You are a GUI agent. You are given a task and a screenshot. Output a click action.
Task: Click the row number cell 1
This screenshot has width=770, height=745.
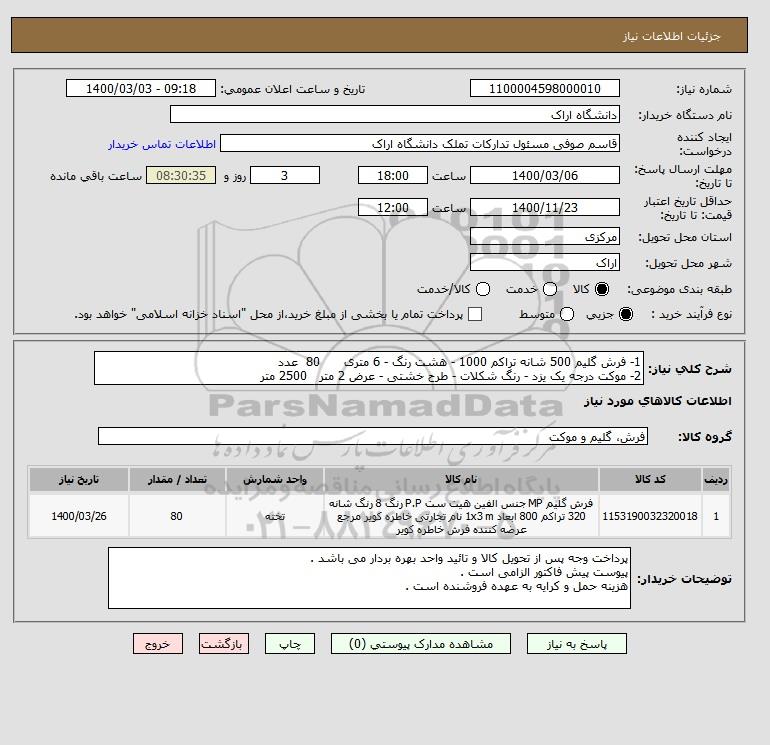coord(716,516)
